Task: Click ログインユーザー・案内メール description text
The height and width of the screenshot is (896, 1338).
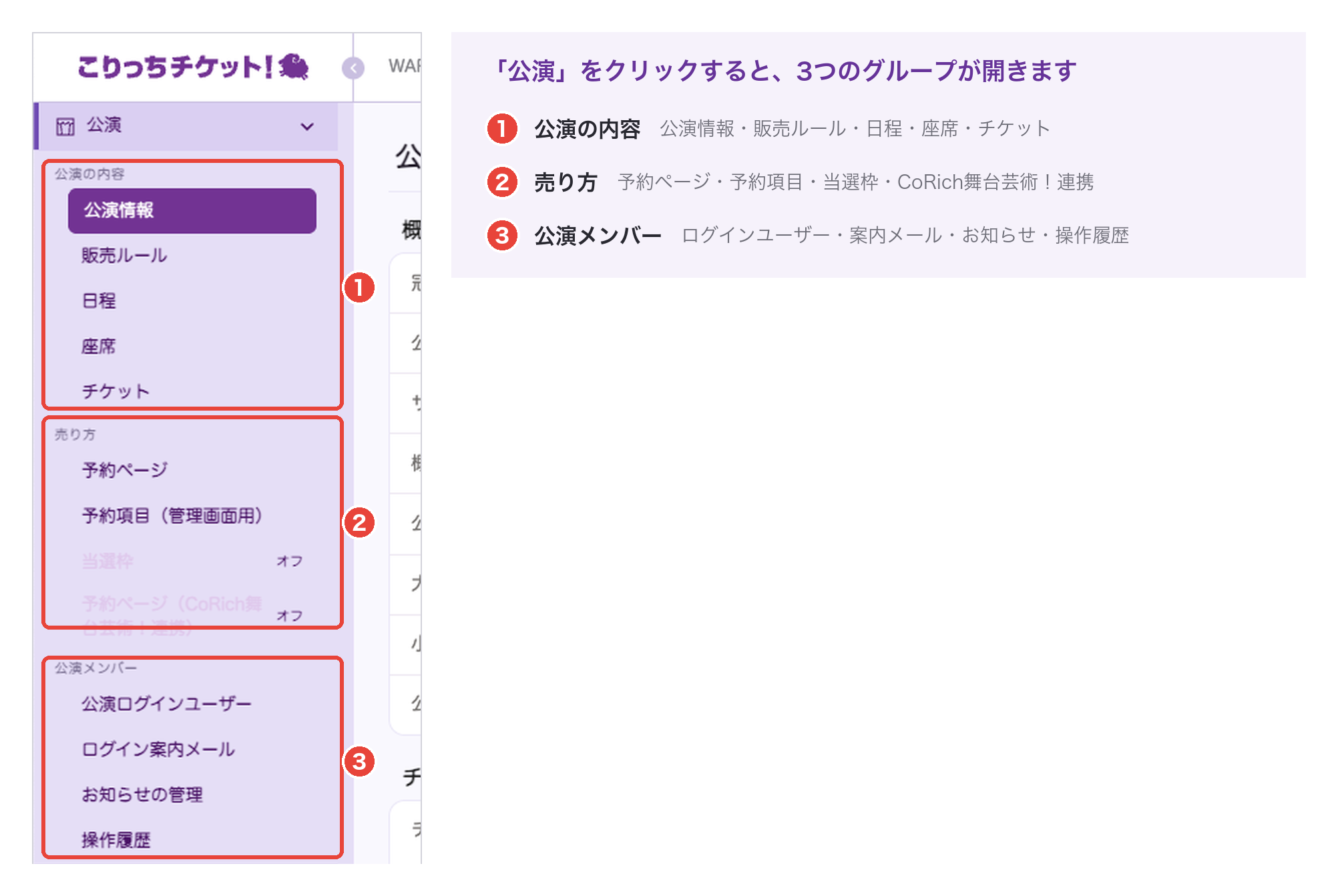Action: tap(905, 235)
